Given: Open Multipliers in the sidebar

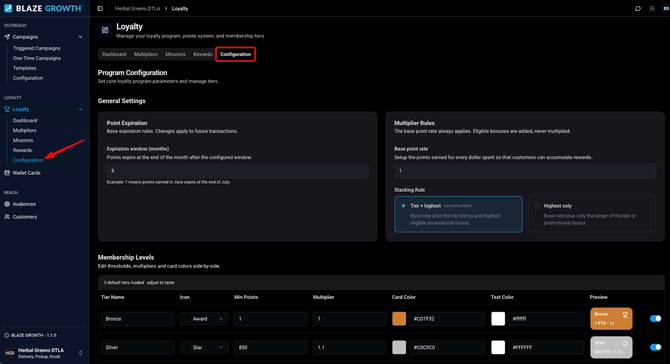Looking at the screenshot, I should tap(24, 130).
